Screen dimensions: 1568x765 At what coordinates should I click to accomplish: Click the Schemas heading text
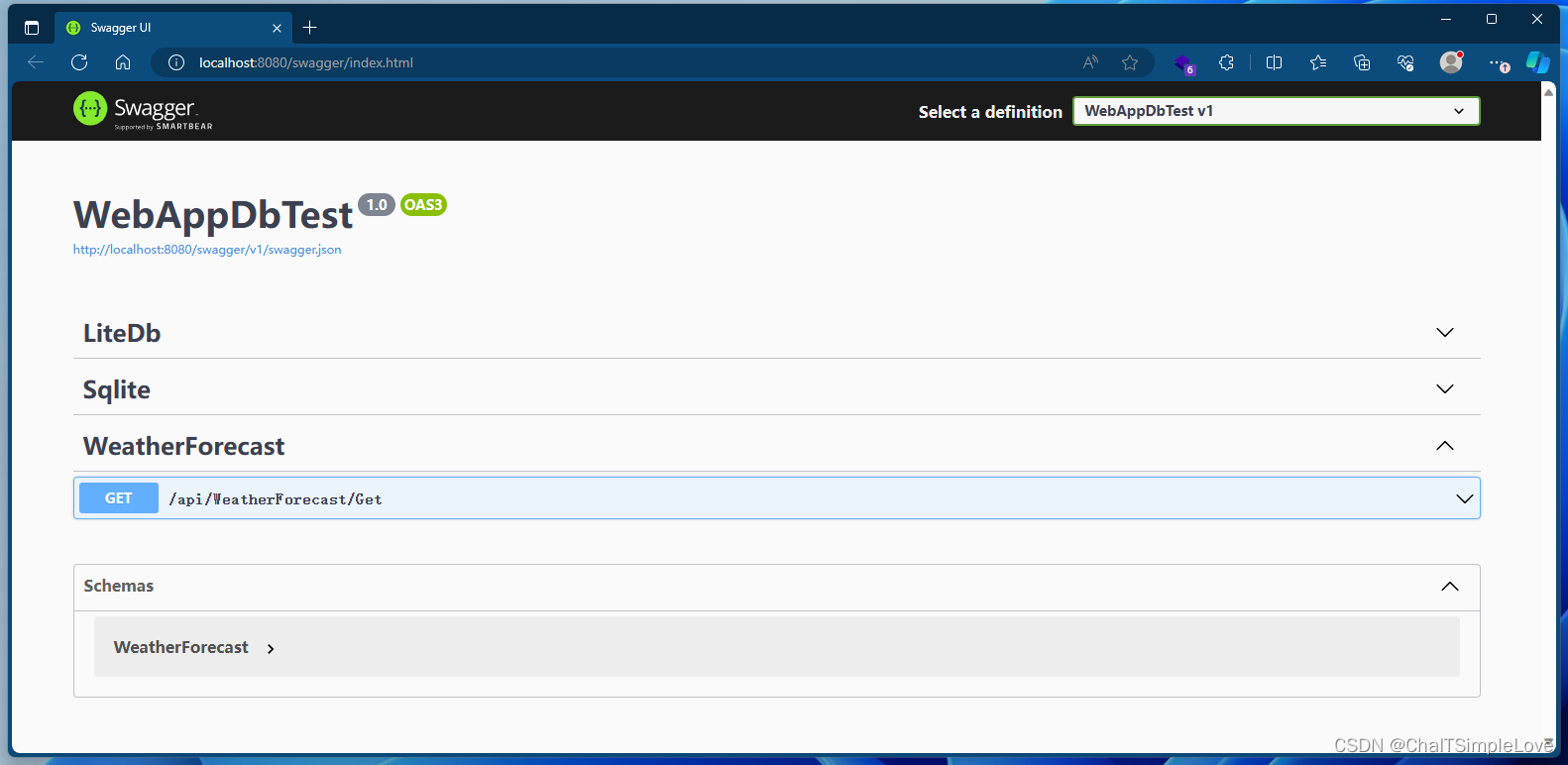[x=119, y=586]
